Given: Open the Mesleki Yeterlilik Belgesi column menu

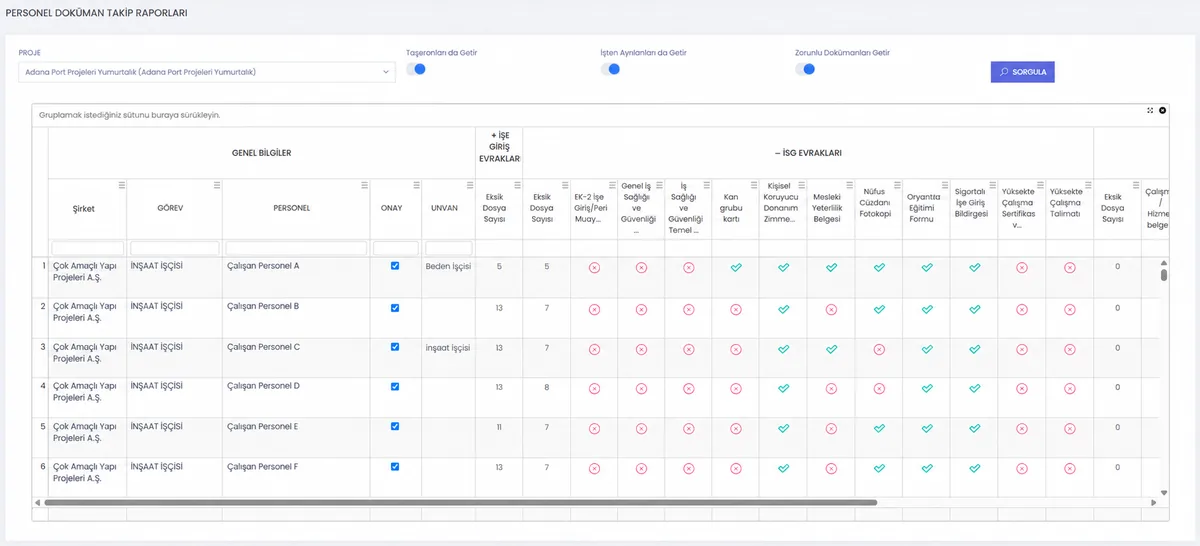Looking at the screenshot, I should pyautogui.click(x=849, y=185).
